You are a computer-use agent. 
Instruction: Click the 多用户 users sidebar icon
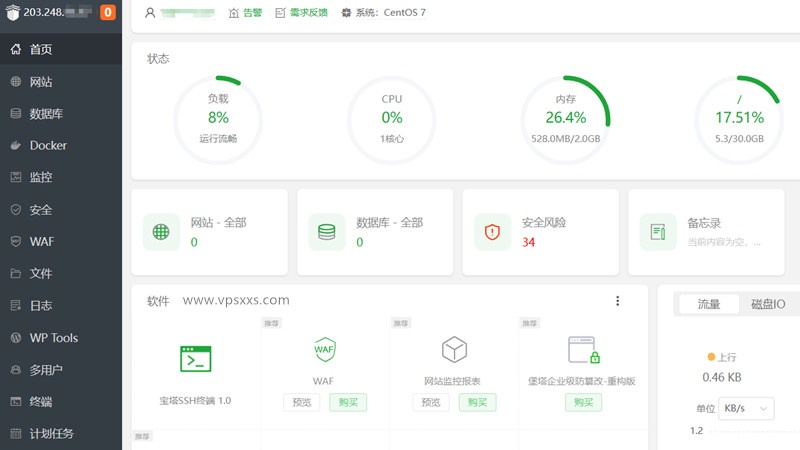pos(16,369)
